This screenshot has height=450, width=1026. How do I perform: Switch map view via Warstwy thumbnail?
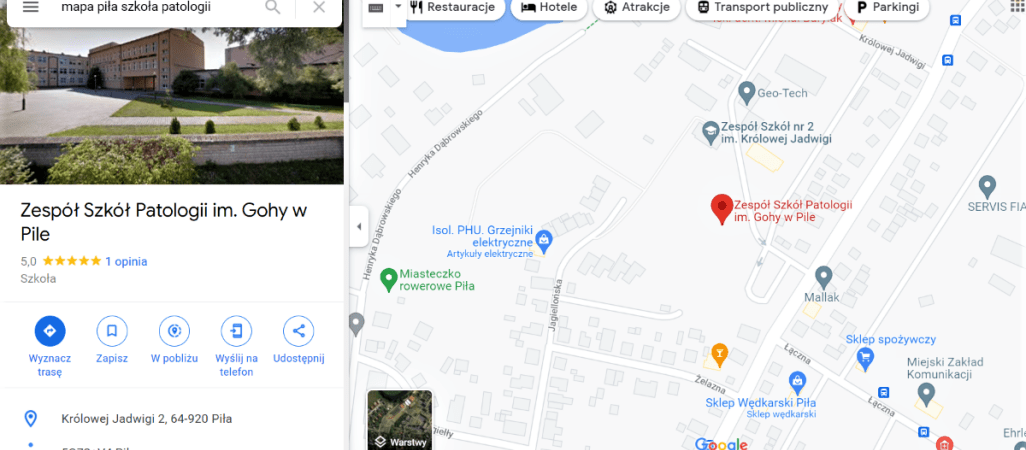(x=400, y=420)
